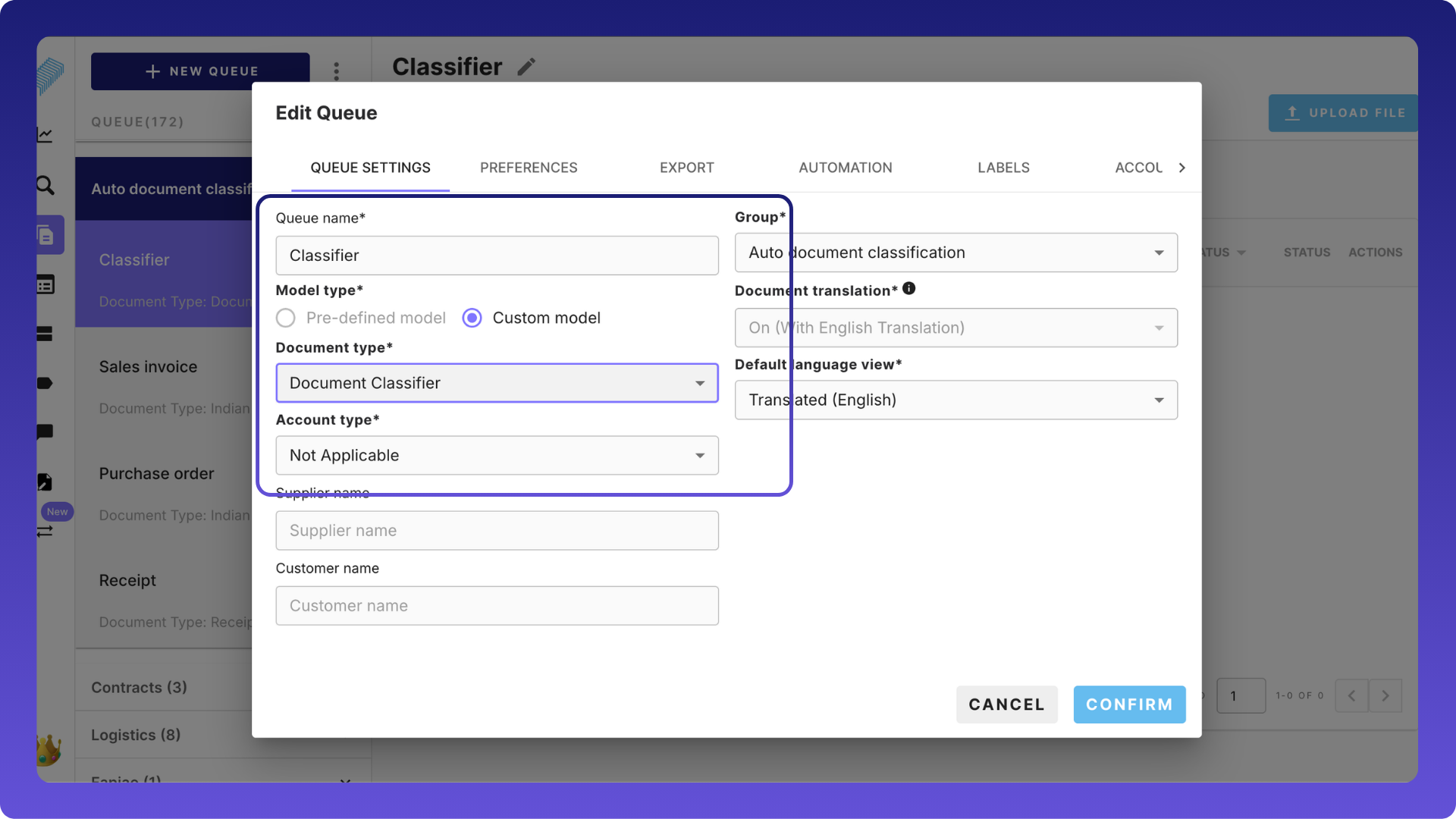The width and height of the screenshot is (1456, 819).
Task: Click the Supplier name input field
Action: coord(497,530)
